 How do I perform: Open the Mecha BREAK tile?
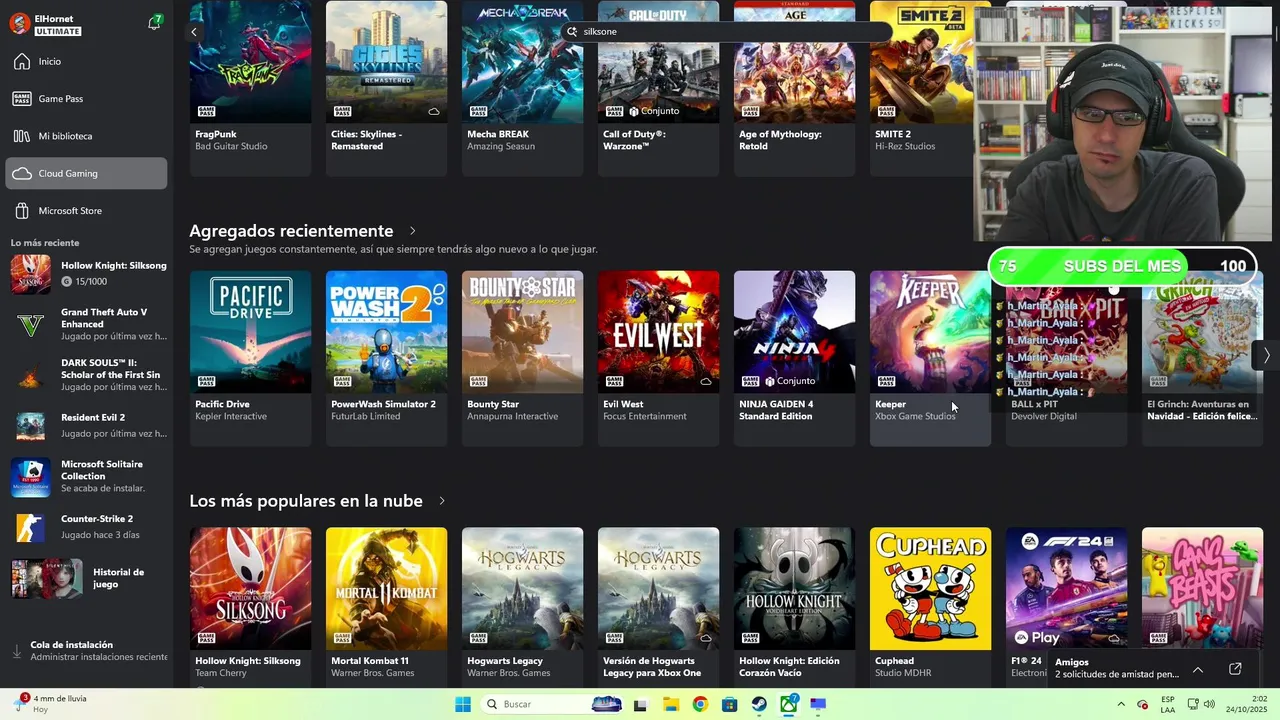pos(522,88)
